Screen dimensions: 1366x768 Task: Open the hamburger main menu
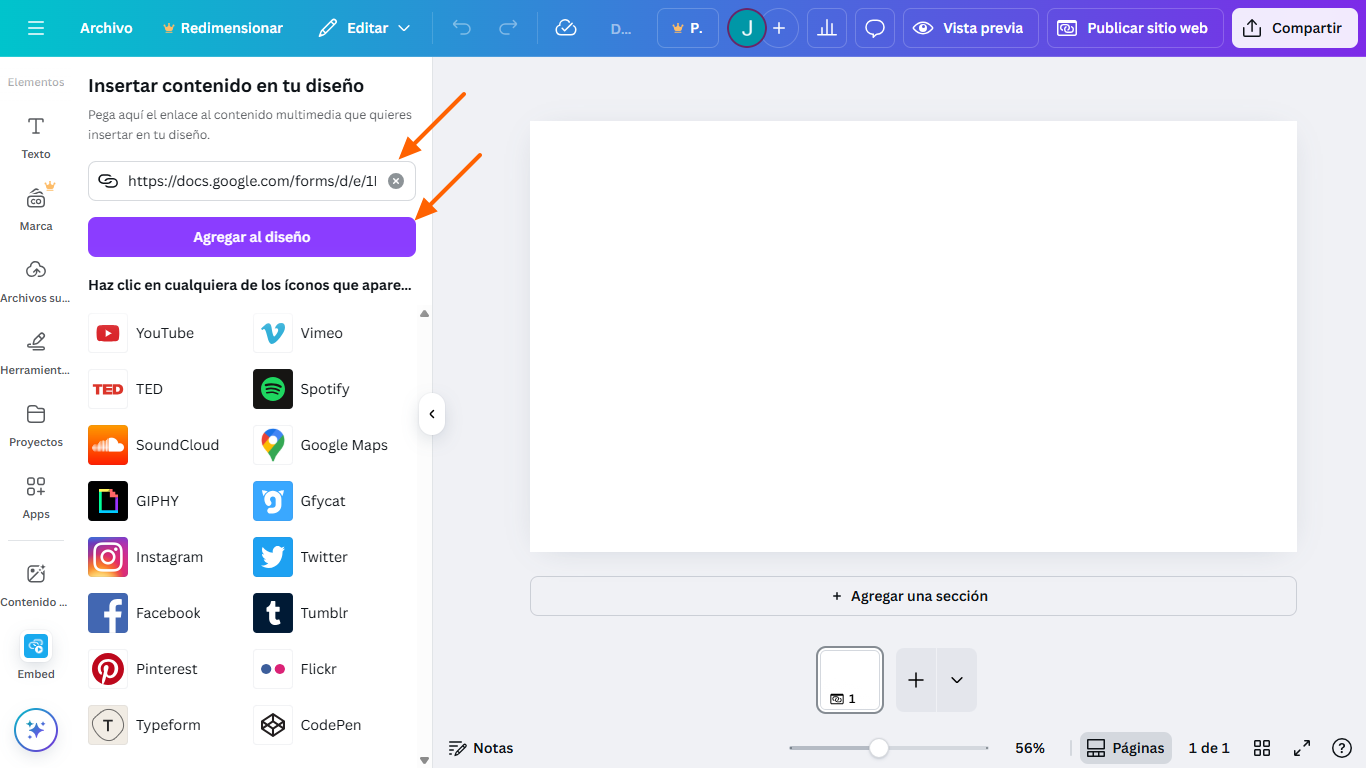(x=36, y=28)
